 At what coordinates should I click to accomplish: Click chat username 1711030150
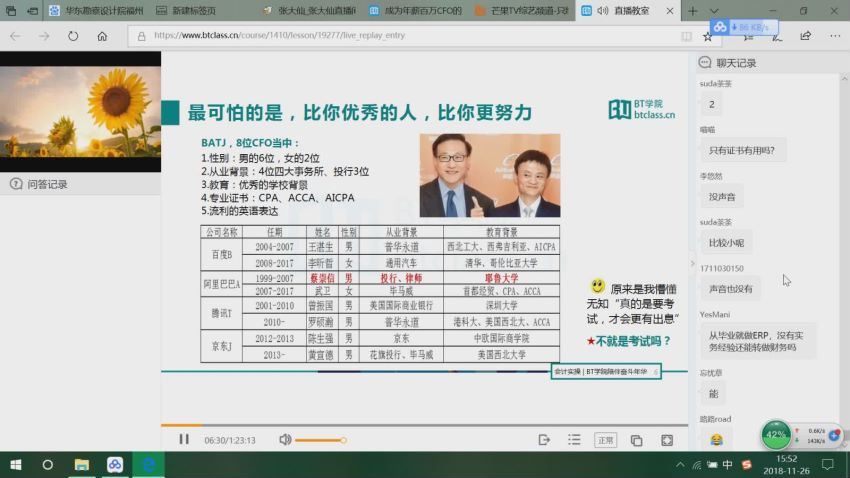pos(722,268)
